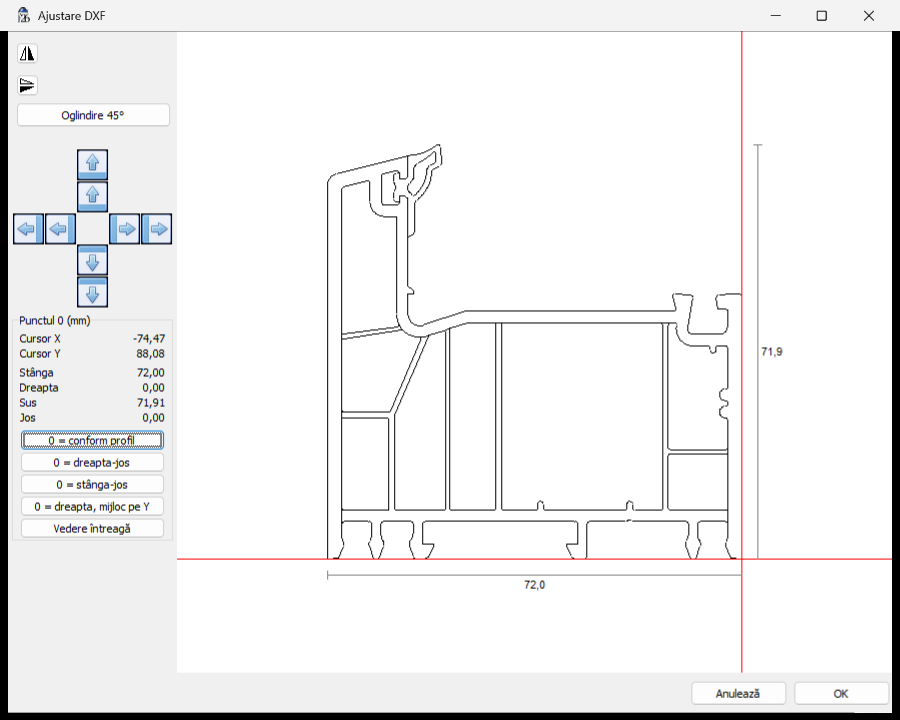Image resolution: width=900 pixels, height=720 pixels.
Task: Click the outermost right arrow button
Action: coord(157,229)
